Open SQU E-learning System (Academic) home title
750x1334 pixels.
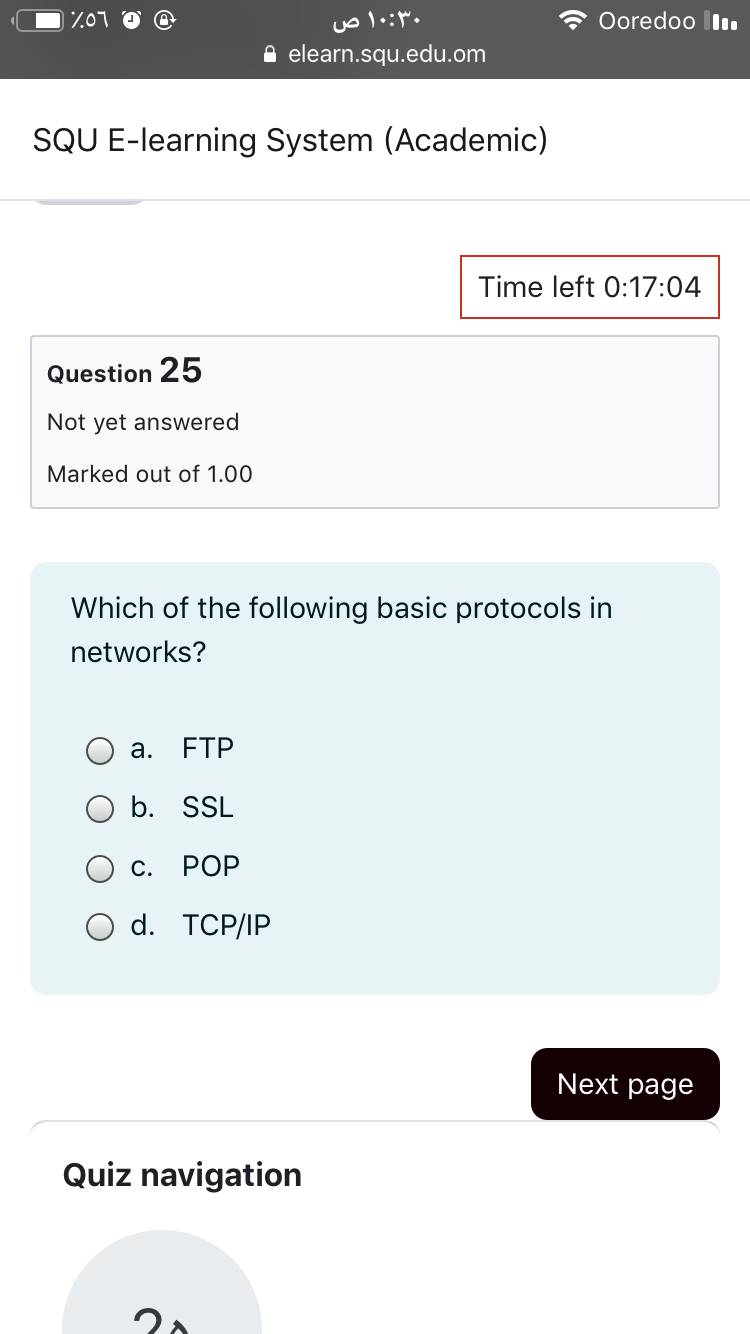(290, 140)
